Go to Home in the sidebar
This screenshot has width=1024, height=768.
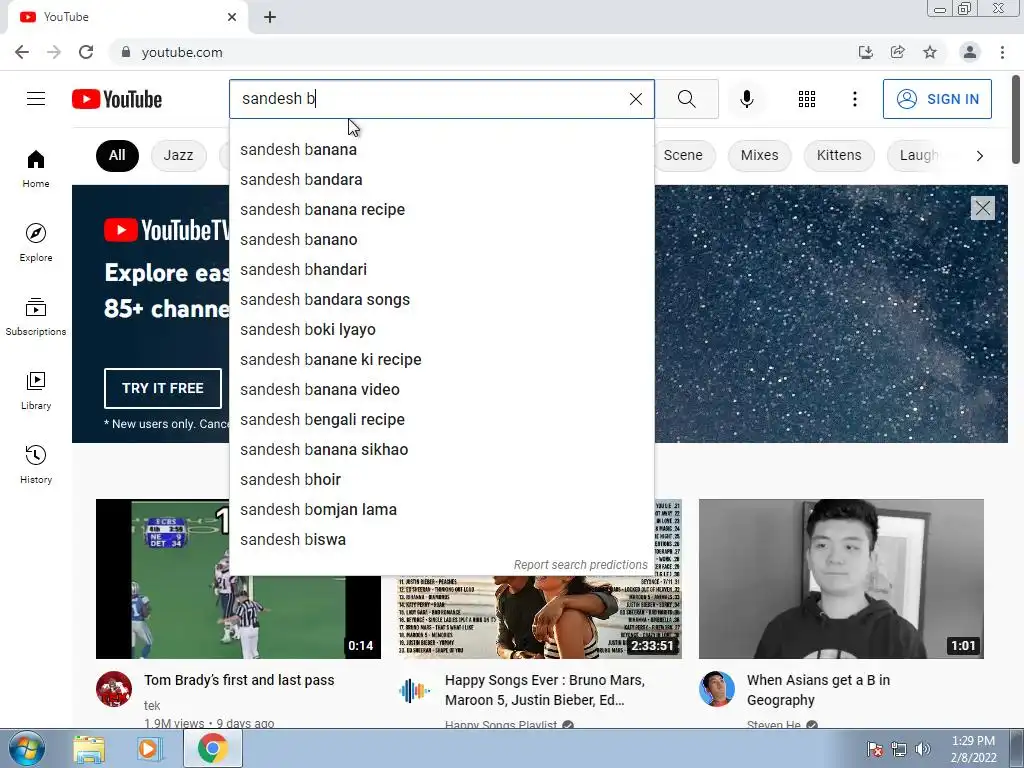(x=36, y=168)
